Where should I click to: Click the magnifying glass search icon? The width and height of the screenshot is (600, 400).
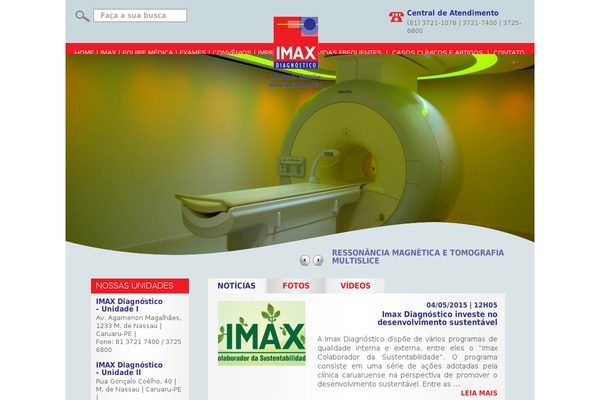[82, 16]
